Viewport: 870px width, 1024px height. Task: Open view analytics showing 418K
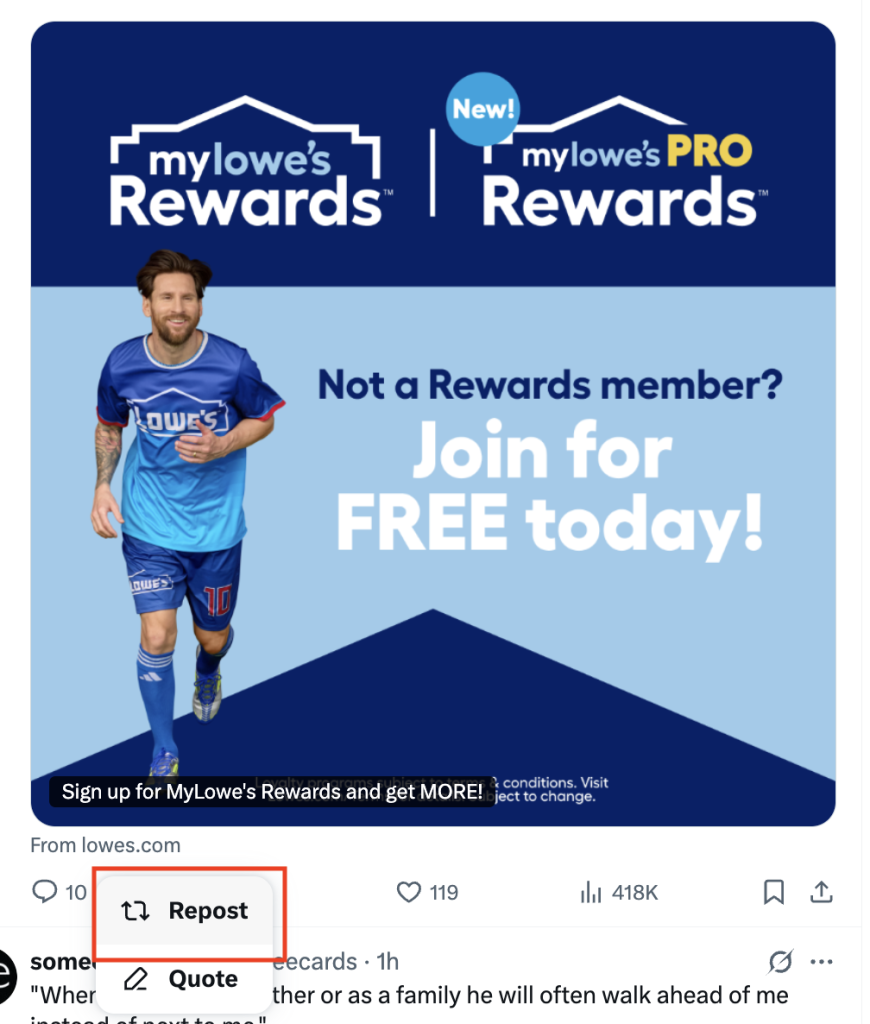(619, 892)
